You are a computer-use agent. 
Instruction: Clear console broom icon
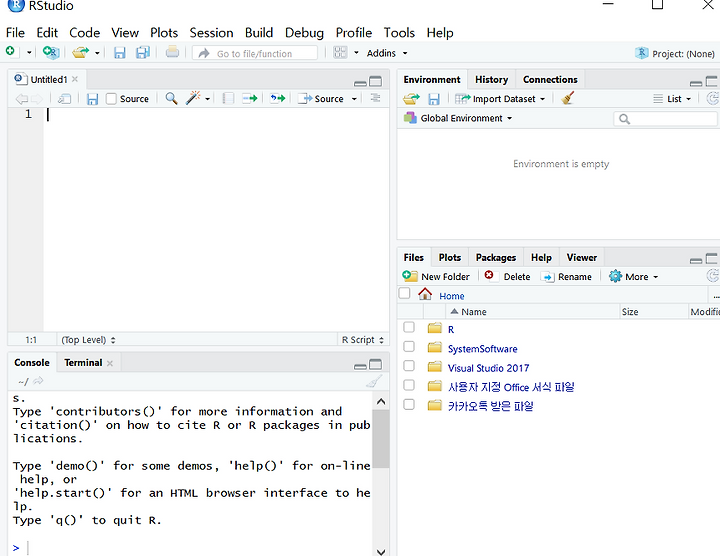coord(375,381)
